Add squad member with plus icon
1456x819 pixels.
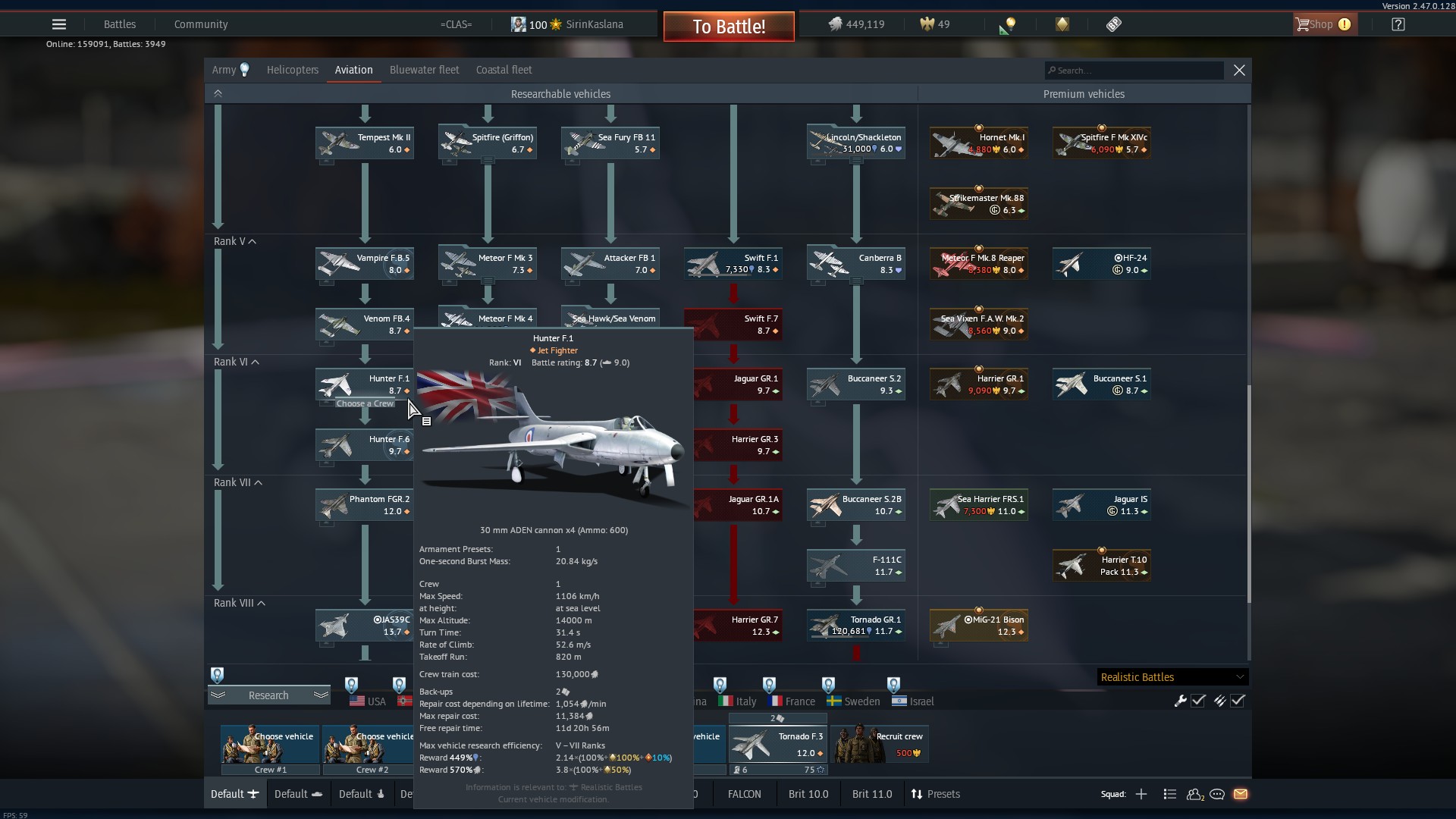[x=1141, y=794]
